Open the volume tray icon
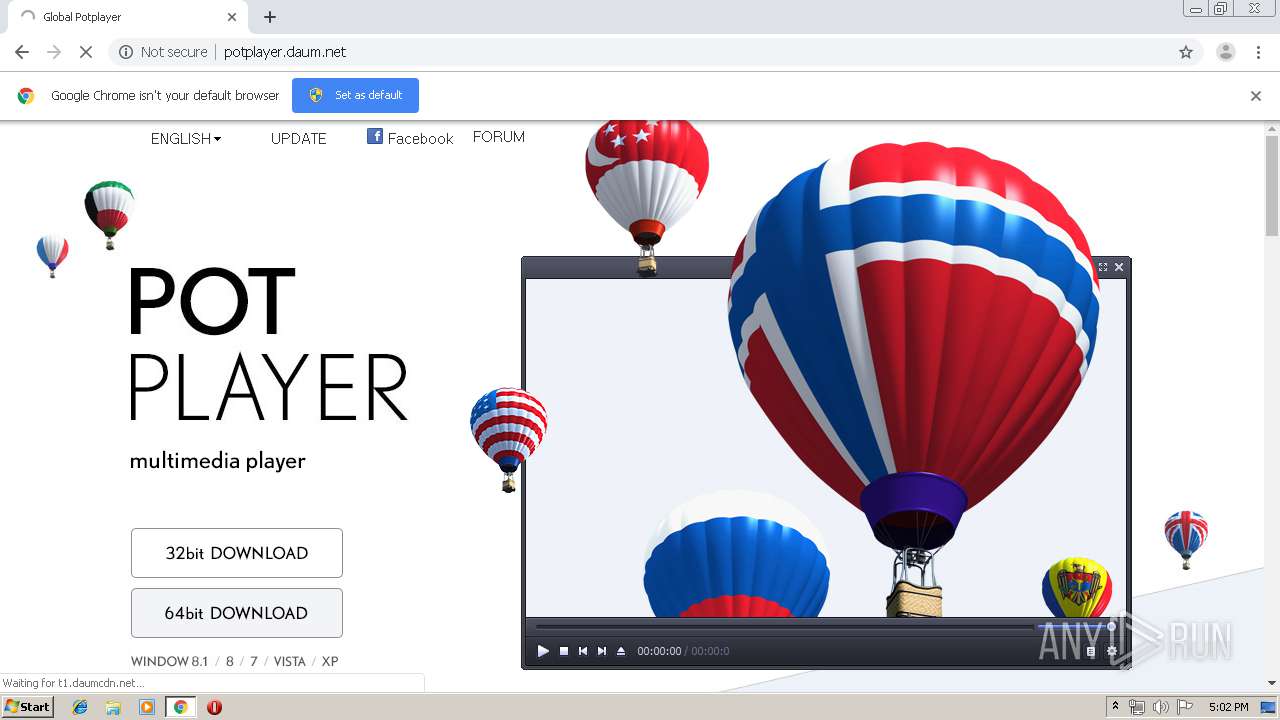1280x720 pixels. (x=1160, y=707)
